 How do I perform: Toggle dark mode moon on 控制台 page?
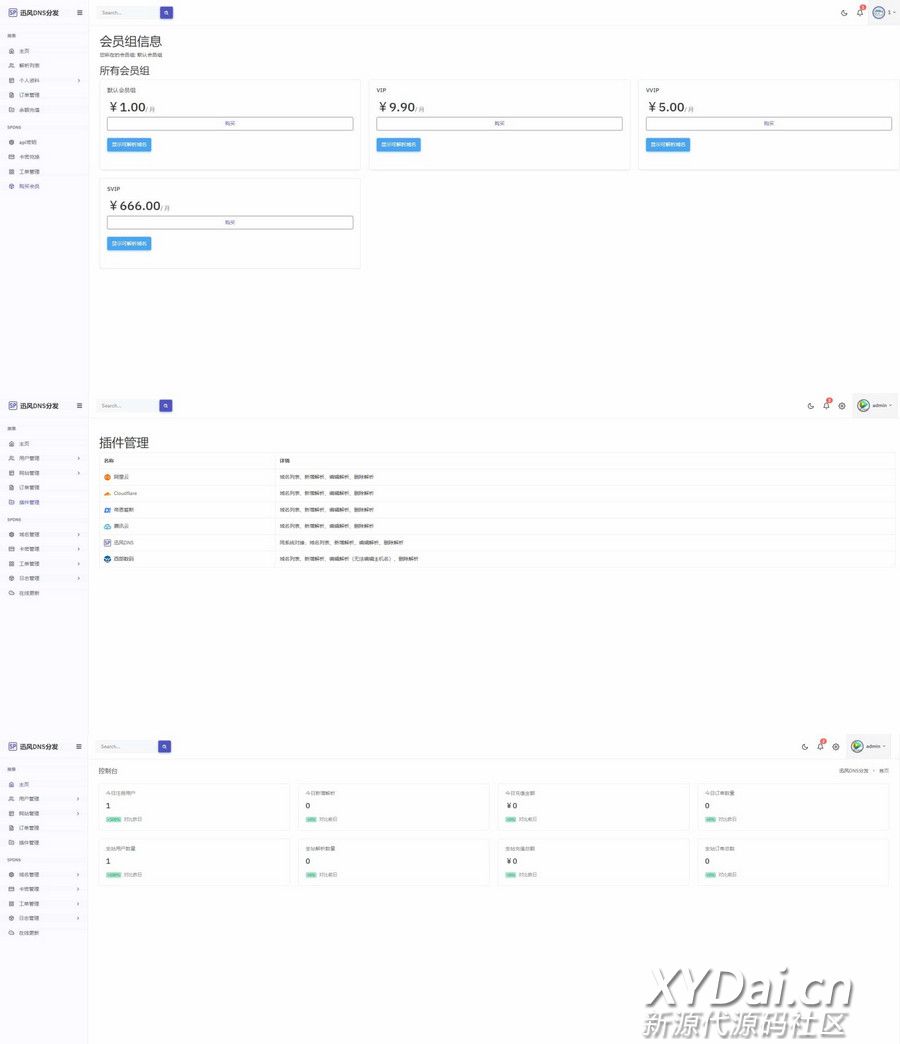pyautogui.click(x=805, y=747)
